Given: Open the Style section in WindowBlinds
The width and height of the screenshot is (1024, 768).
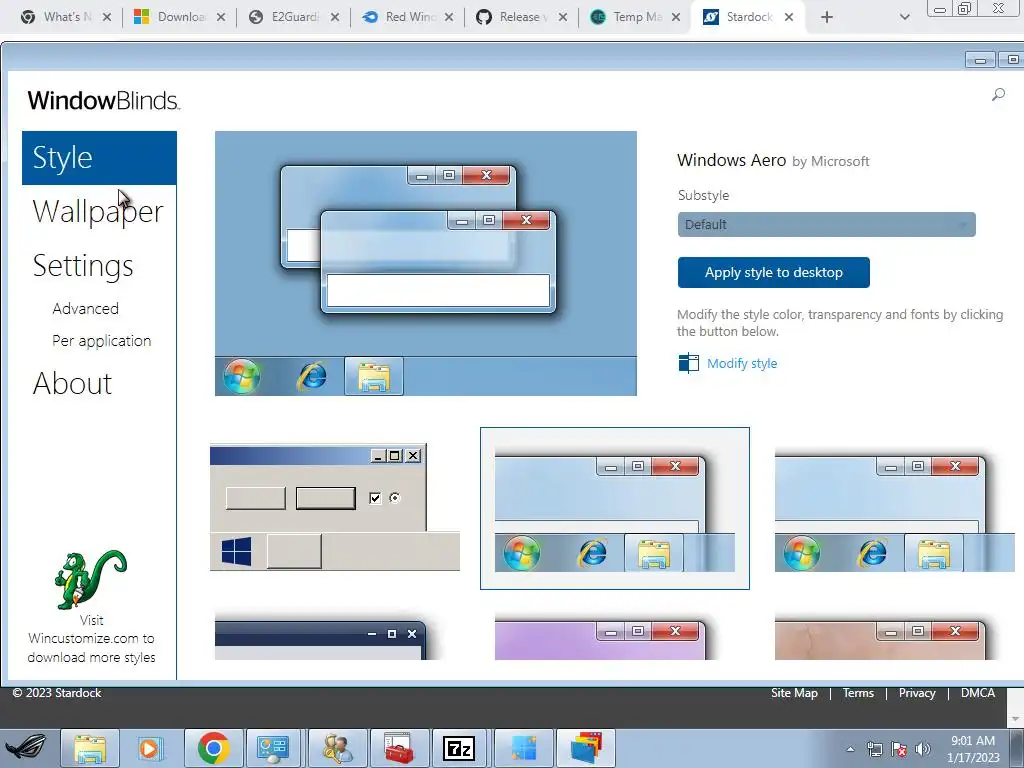Looking at the screenshot, I should point(99,158).
